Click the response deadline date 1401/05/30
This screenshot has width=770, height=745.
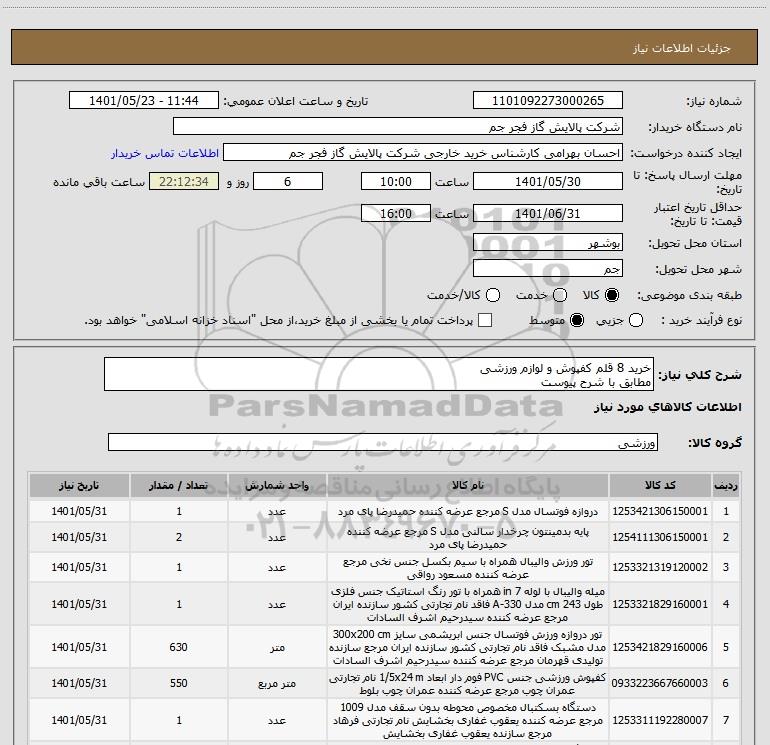point(548,181)
